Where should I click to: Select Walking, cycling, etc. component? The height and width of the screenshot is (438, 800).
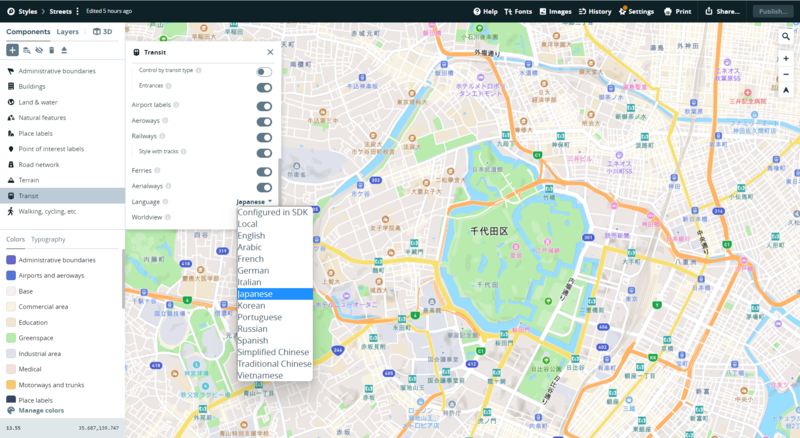click(62, 211)
